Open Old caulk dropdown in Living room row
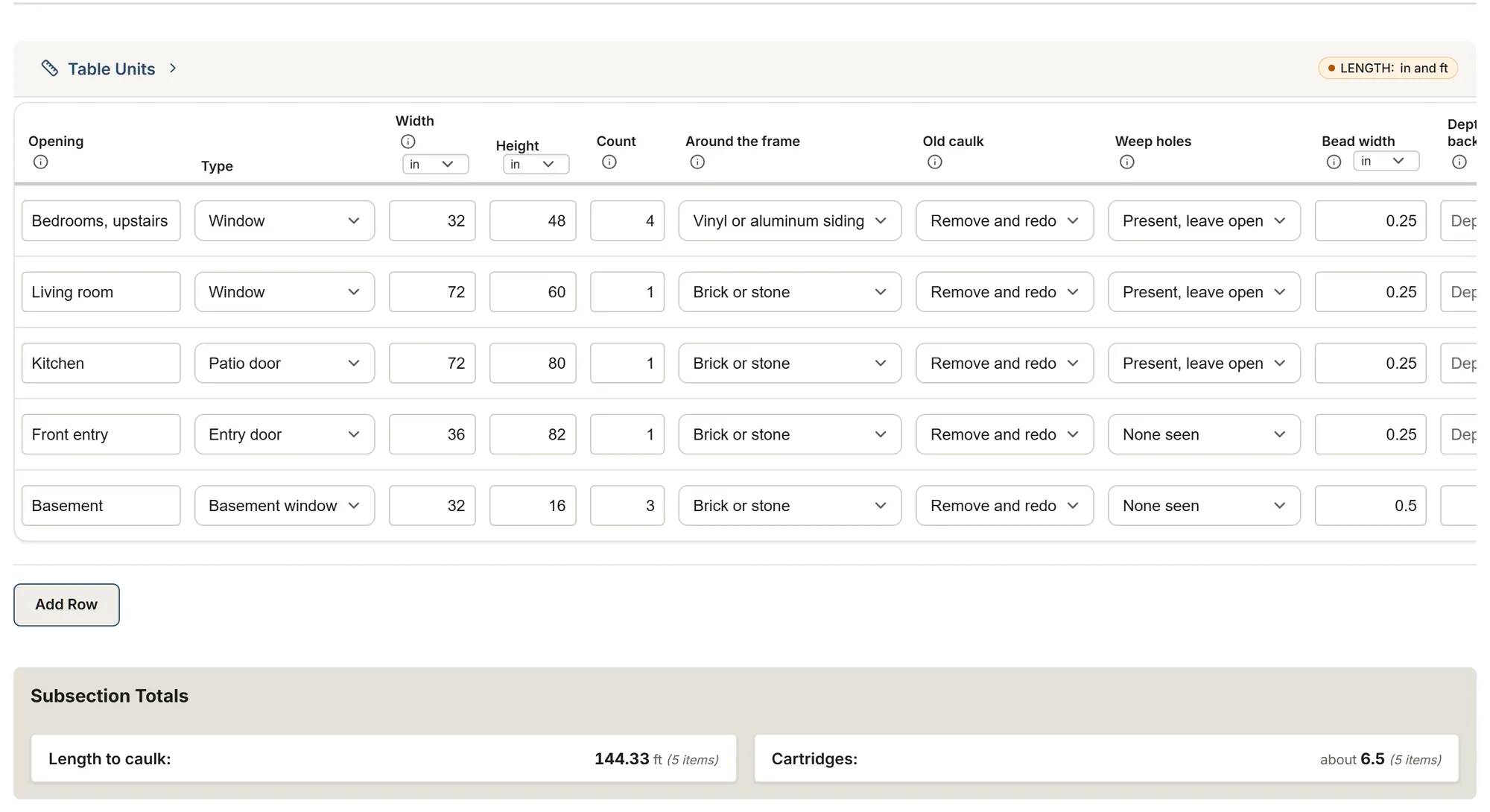 [x=1005, y=292]
